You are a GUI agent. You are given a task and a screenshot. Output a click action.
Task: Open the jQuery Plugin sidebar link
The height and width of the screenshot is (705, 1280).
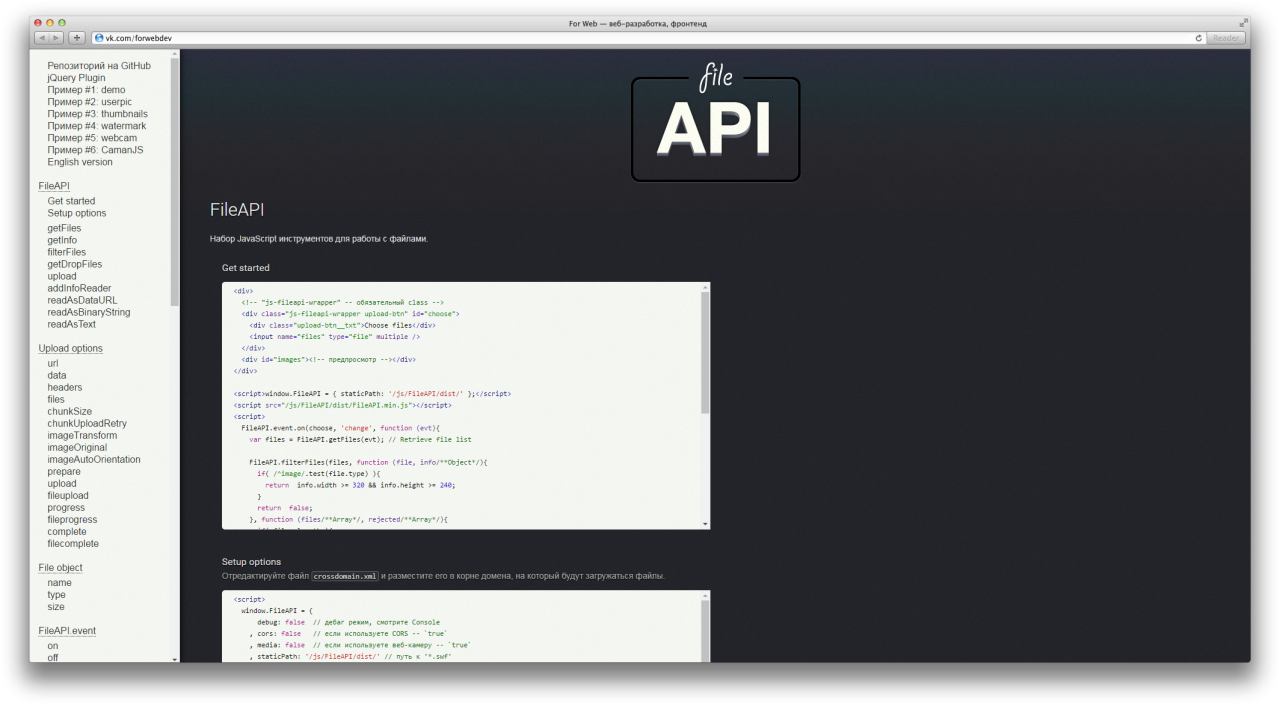(x=76, y=78)
